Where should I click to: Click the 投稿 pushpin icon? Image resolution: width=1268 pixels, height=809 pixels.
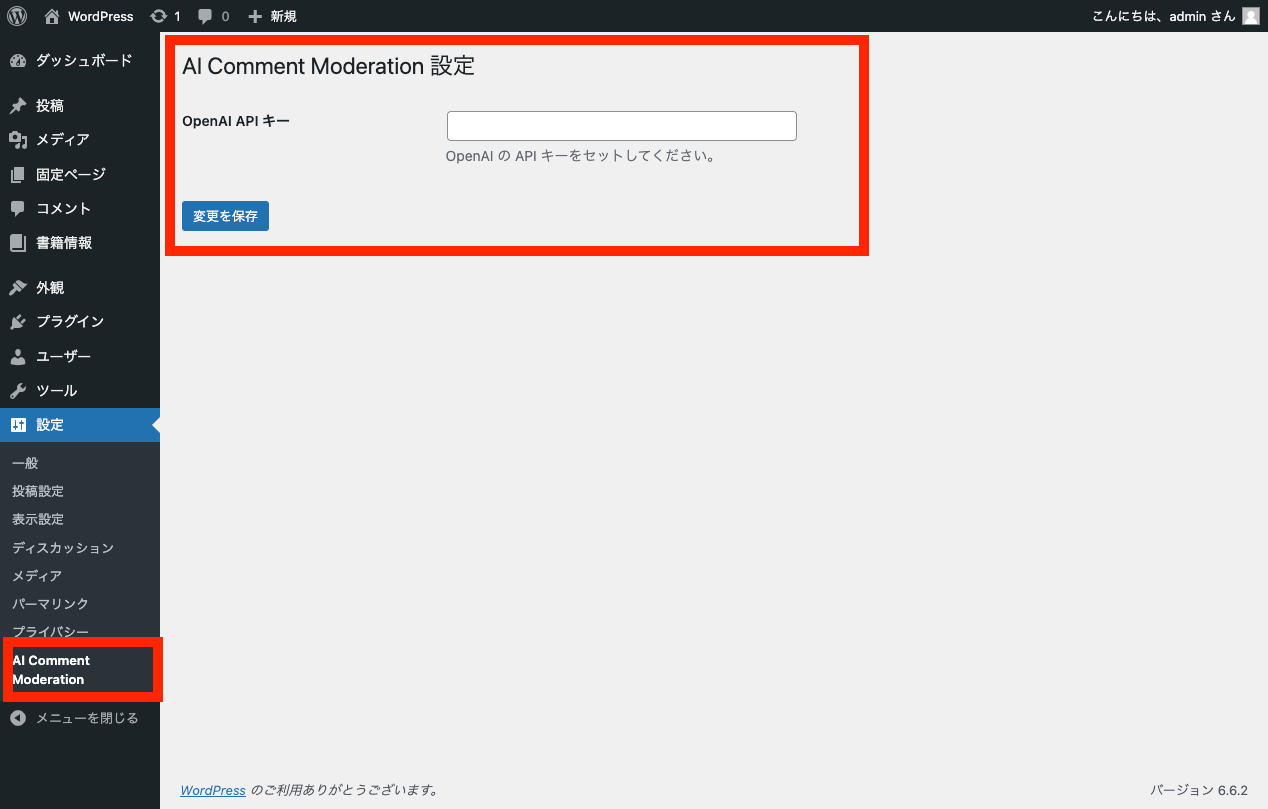(18, 106)
